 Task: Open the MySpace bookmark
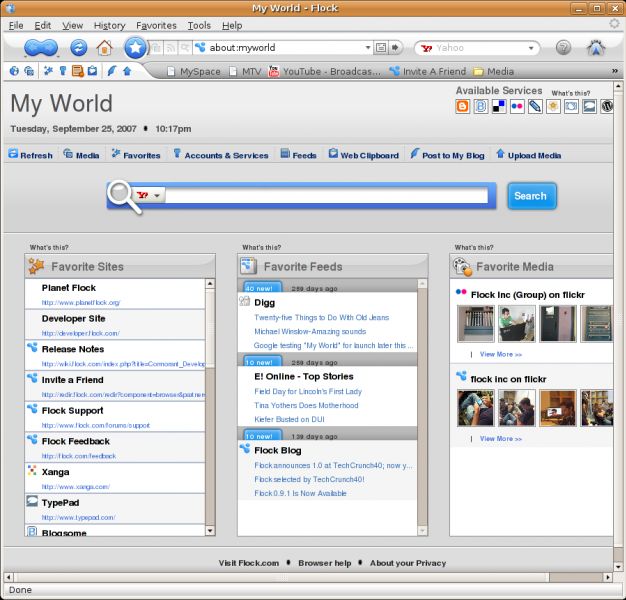(194, 71)
